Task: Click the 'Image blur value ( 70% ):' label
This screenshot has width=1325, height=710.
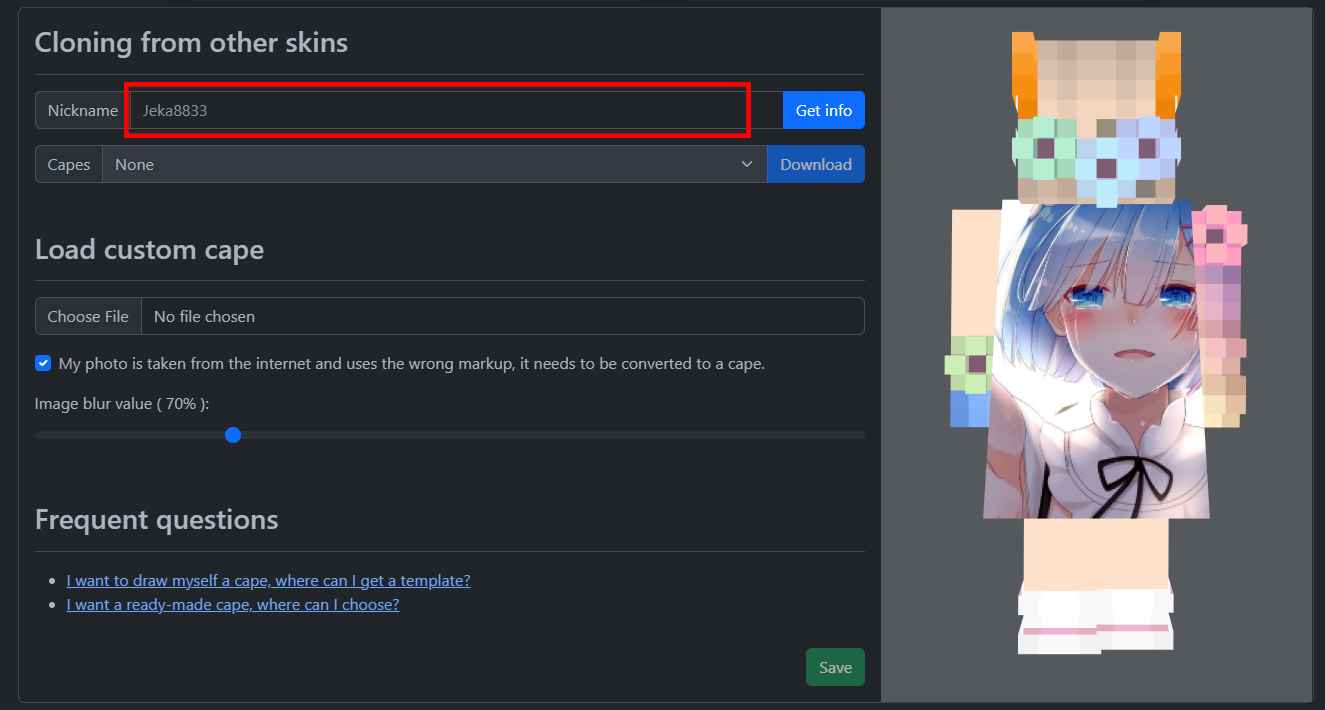Action: click(122, 403)
